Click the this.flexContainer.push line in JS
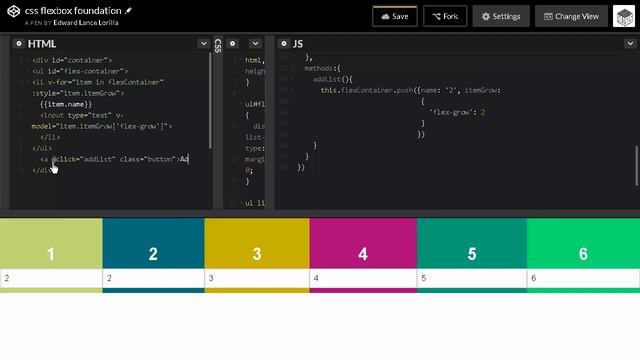Image resolution: width=640 pixels, height=360 pixels. coord(411,90)
